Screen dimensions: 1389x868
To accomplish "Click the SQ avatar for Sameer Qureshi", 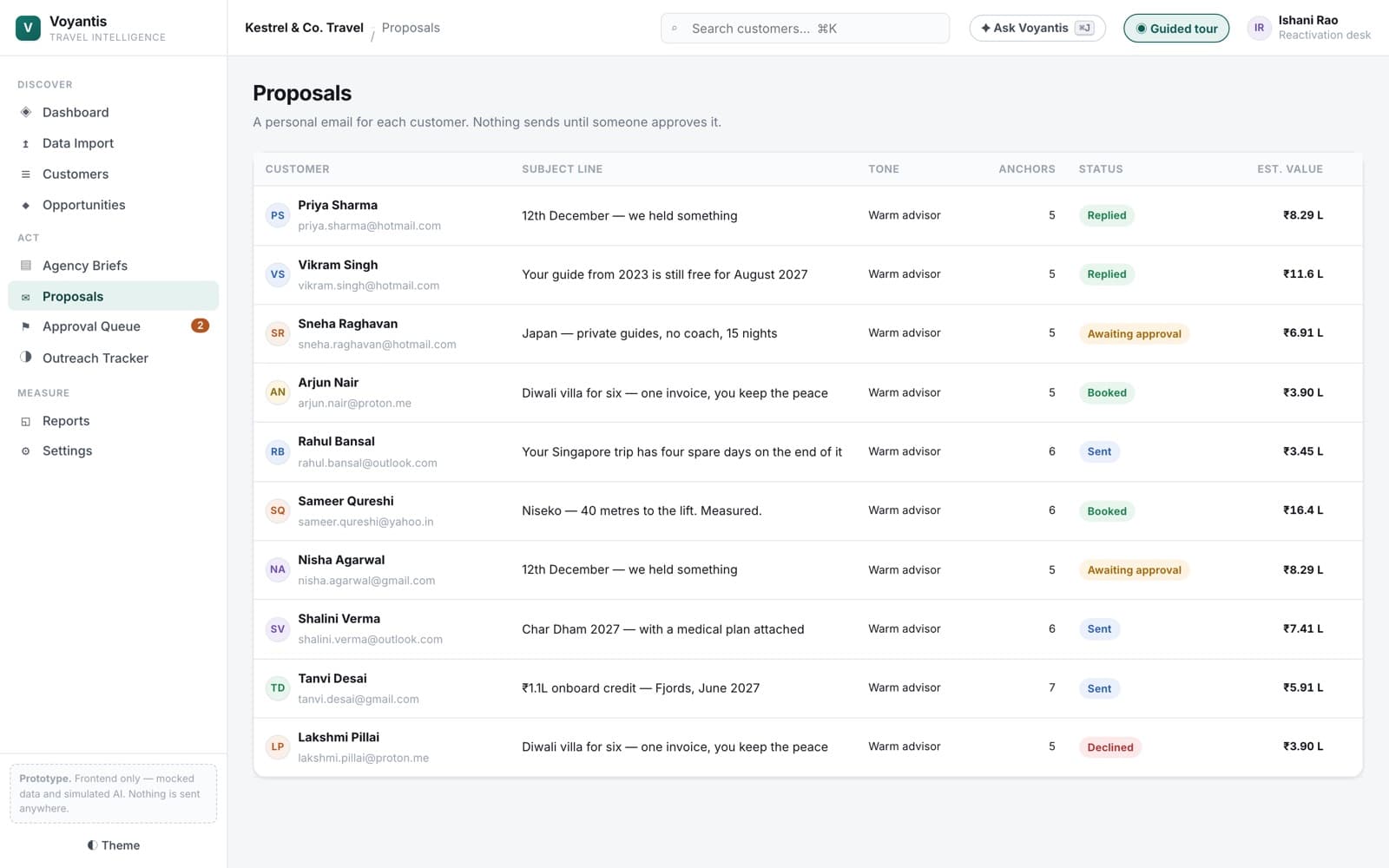I will (278, 510).
